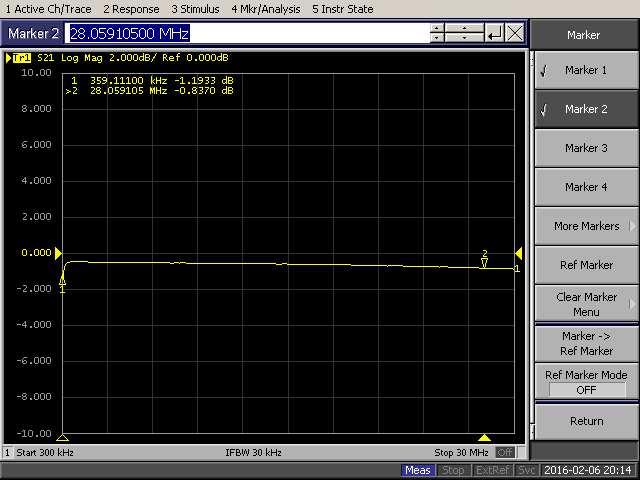Toggle Marker 1 softkey
The width and height of the screenshot is (640, 480).
586,70
